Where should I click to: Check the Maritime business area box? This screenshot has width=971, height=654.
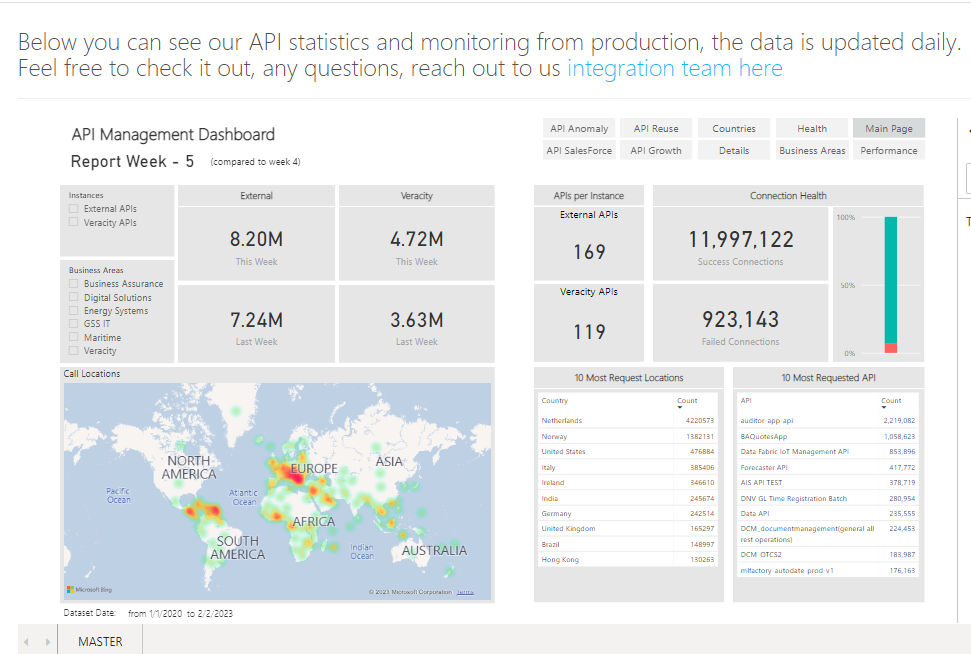point(74,338)
